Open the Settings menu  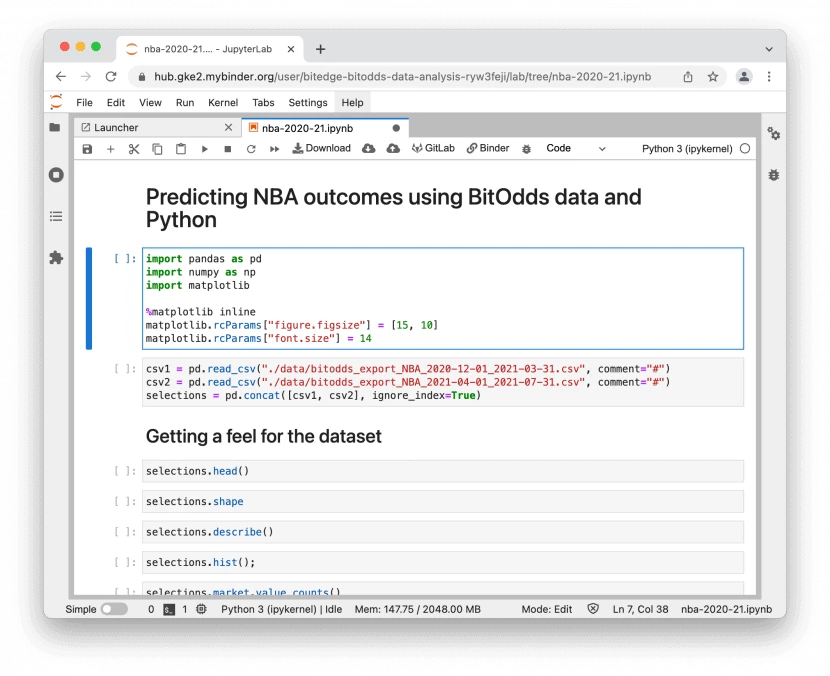pos(308,103)
